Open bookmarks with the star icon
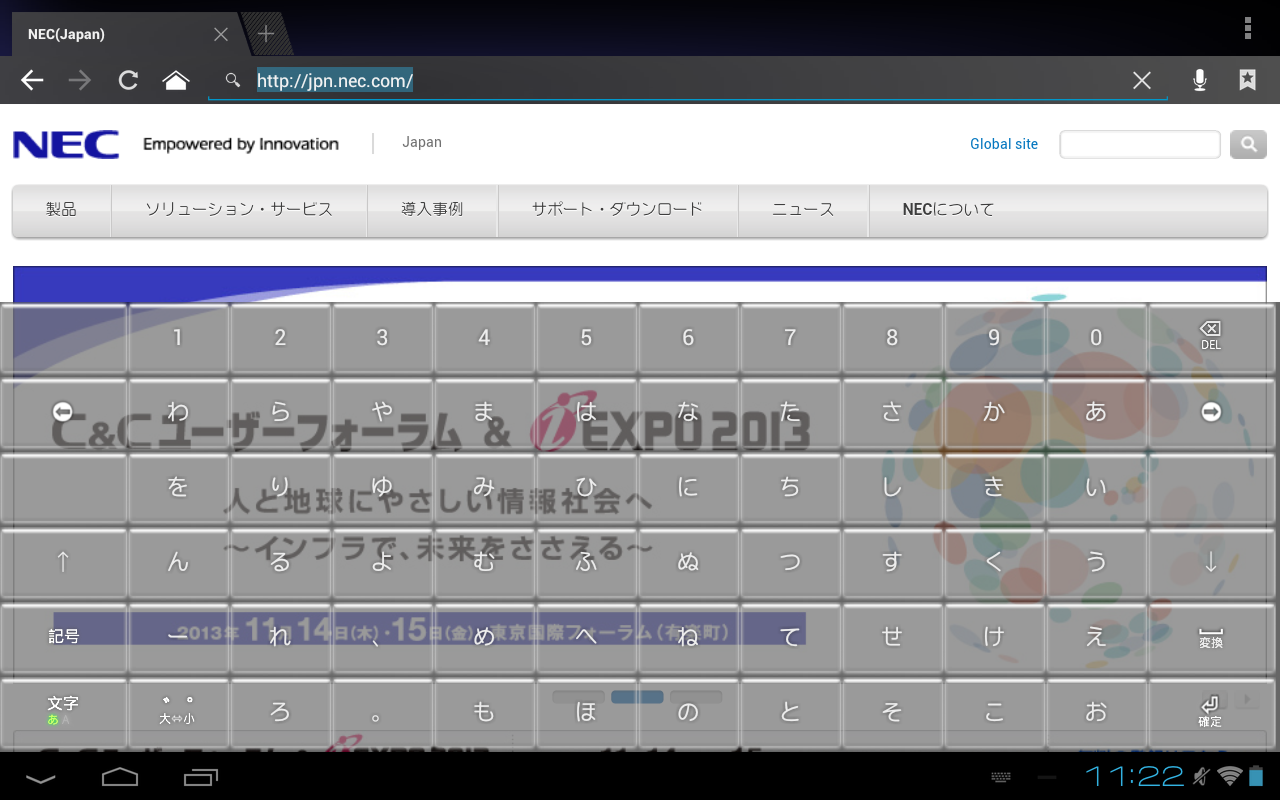 pyautogui.click(x=1248, y=81)
